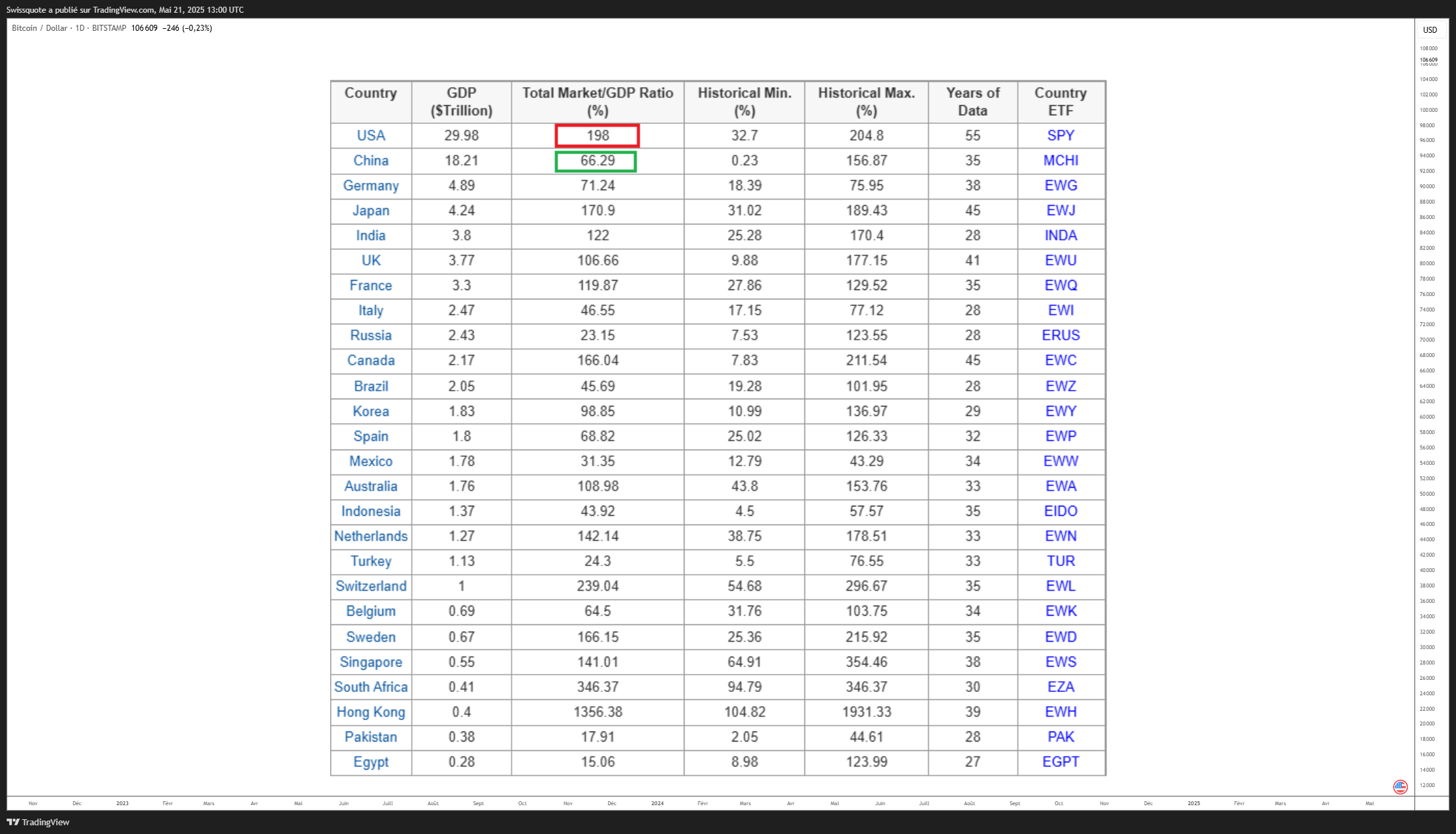The width and height of the screenshot is (1456, 834).
Task: Follow the EGPT ETF link
Action: pos(1061,762)
